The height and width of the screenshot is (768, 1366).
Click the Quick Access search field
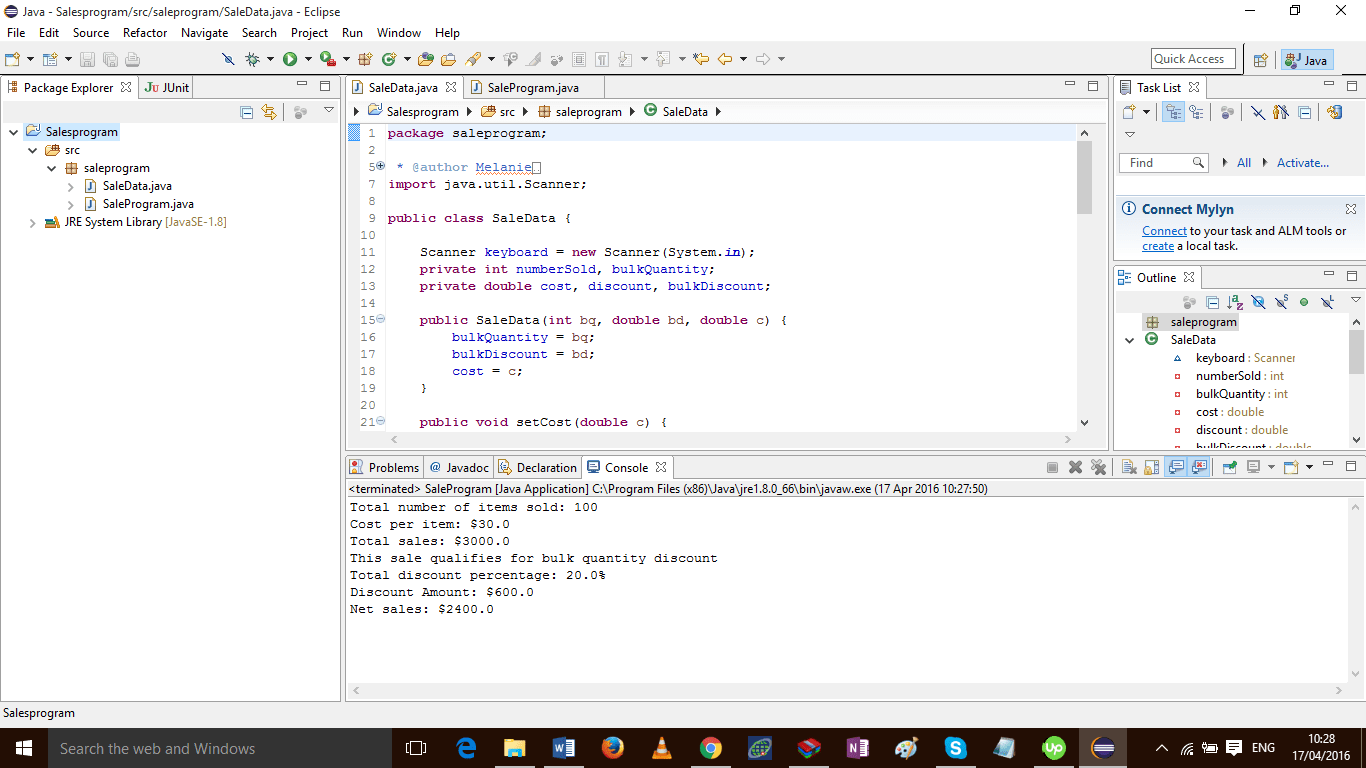tap(1194, 59)
